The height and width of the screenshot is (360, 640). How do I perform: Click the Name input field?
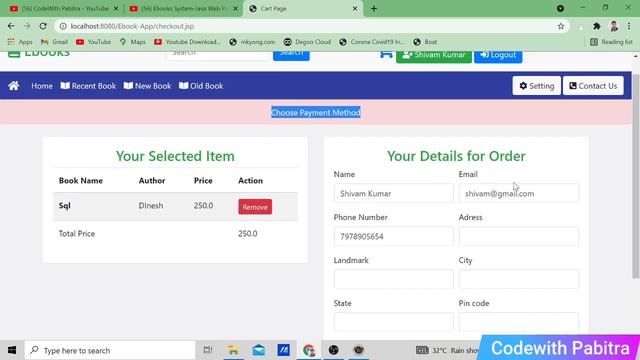pos(393,193)
